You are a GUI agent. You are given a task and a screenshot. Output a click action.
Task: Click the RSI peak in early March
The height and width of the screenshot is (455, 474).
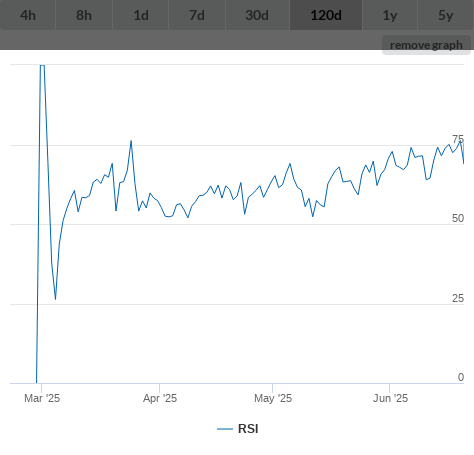42,66
